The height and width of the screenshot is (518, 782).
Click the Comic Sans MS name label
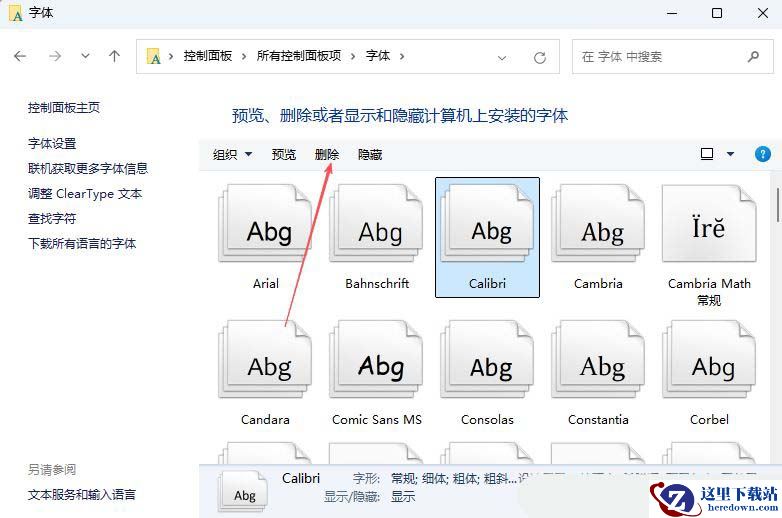[x=377, y=420]
